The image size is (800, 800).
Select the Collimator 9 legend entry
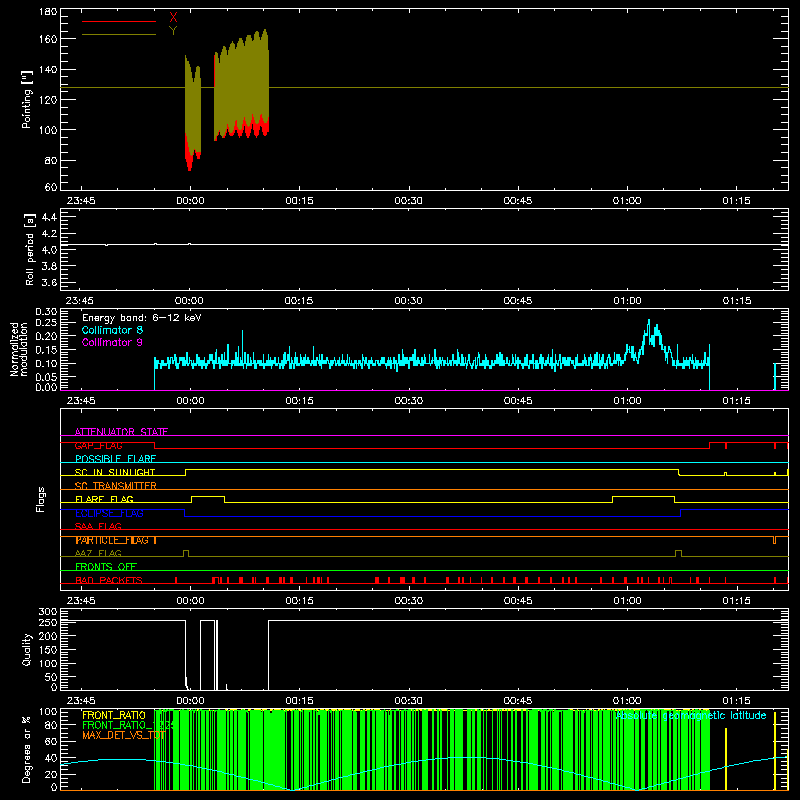112,342
